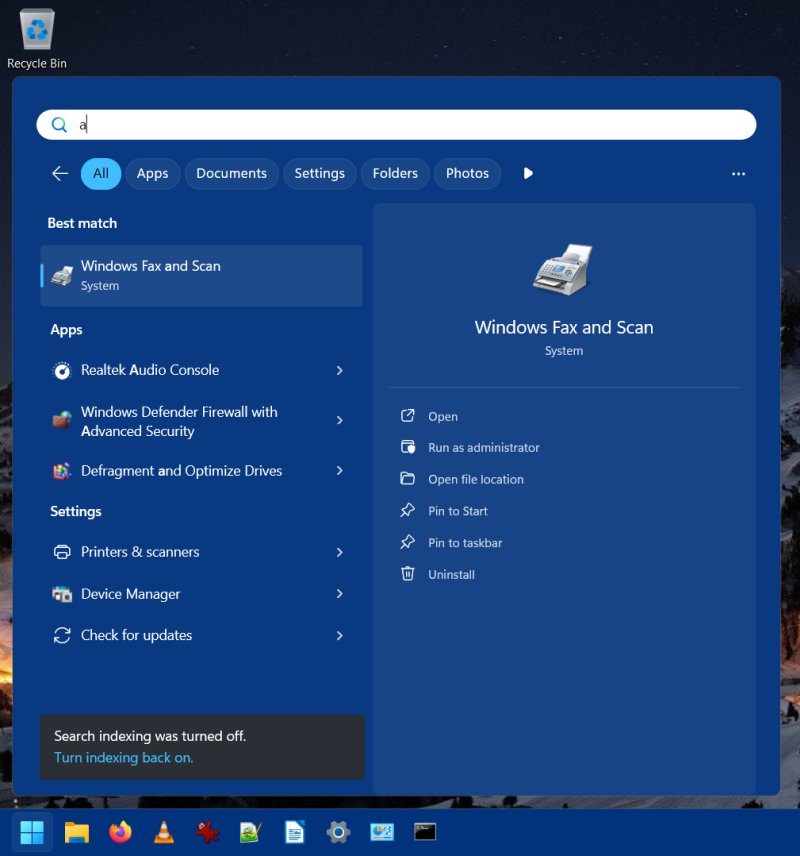800x856 pixels.
Task: Click the Turn indexing back on link
Action: (123, 758)
